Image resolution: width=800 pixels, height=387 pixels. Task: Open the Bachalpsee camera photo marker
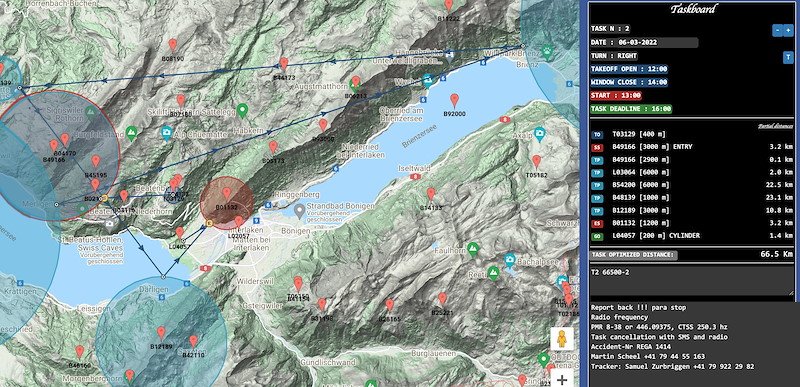[x=509, y=260]
